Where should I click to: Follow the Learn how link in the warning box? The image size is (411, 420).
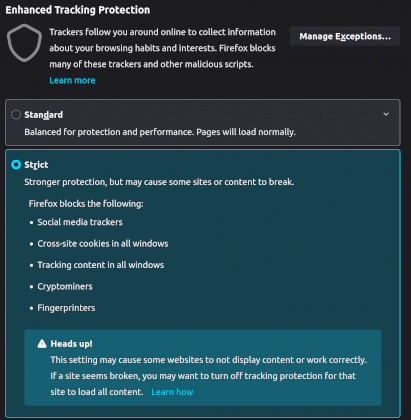pyautogui.click(x=172, y=392)
